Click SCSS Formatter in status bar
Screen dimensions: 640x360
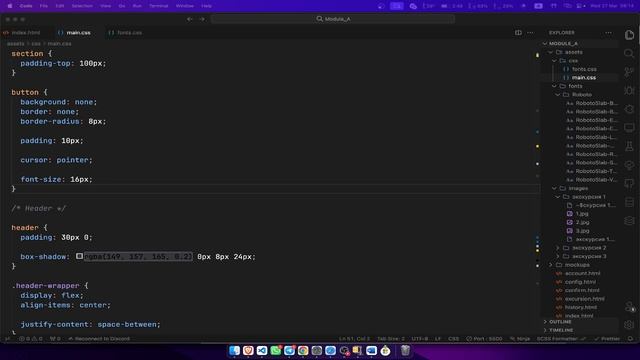click(561, 339)
